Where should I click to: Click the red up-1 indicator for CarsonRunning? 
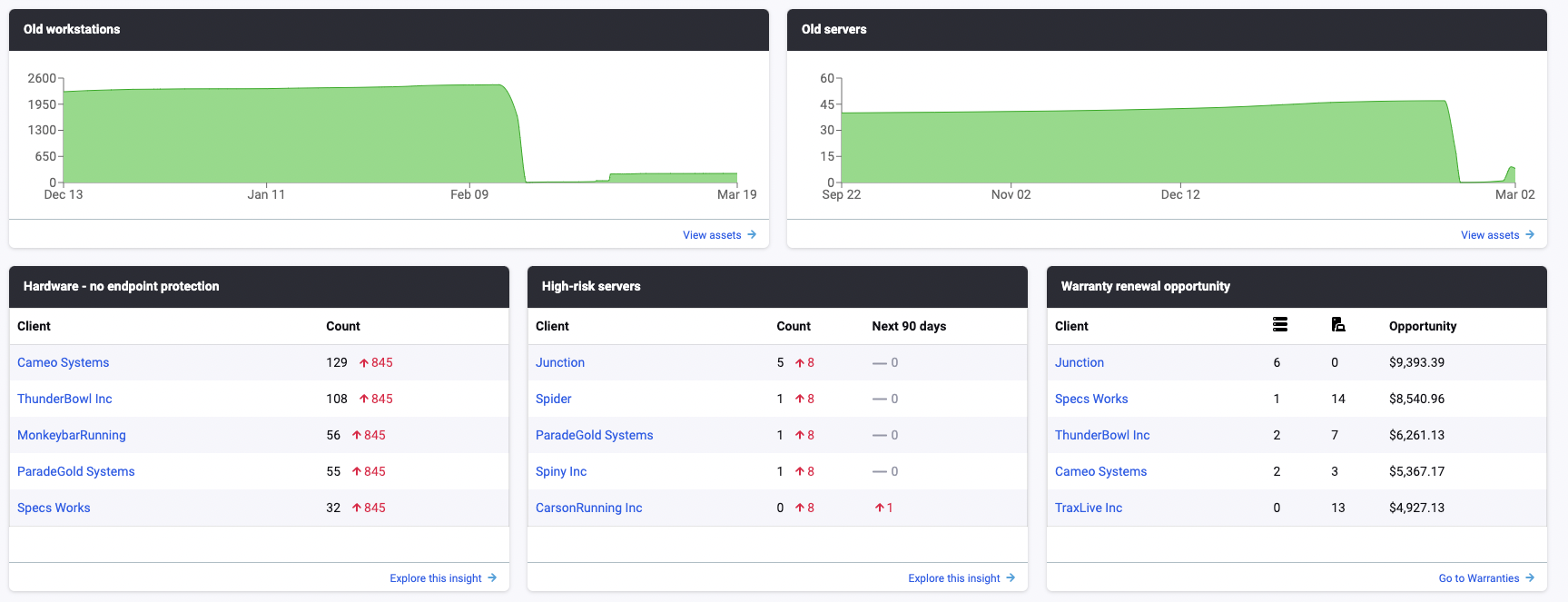point(884,508)
